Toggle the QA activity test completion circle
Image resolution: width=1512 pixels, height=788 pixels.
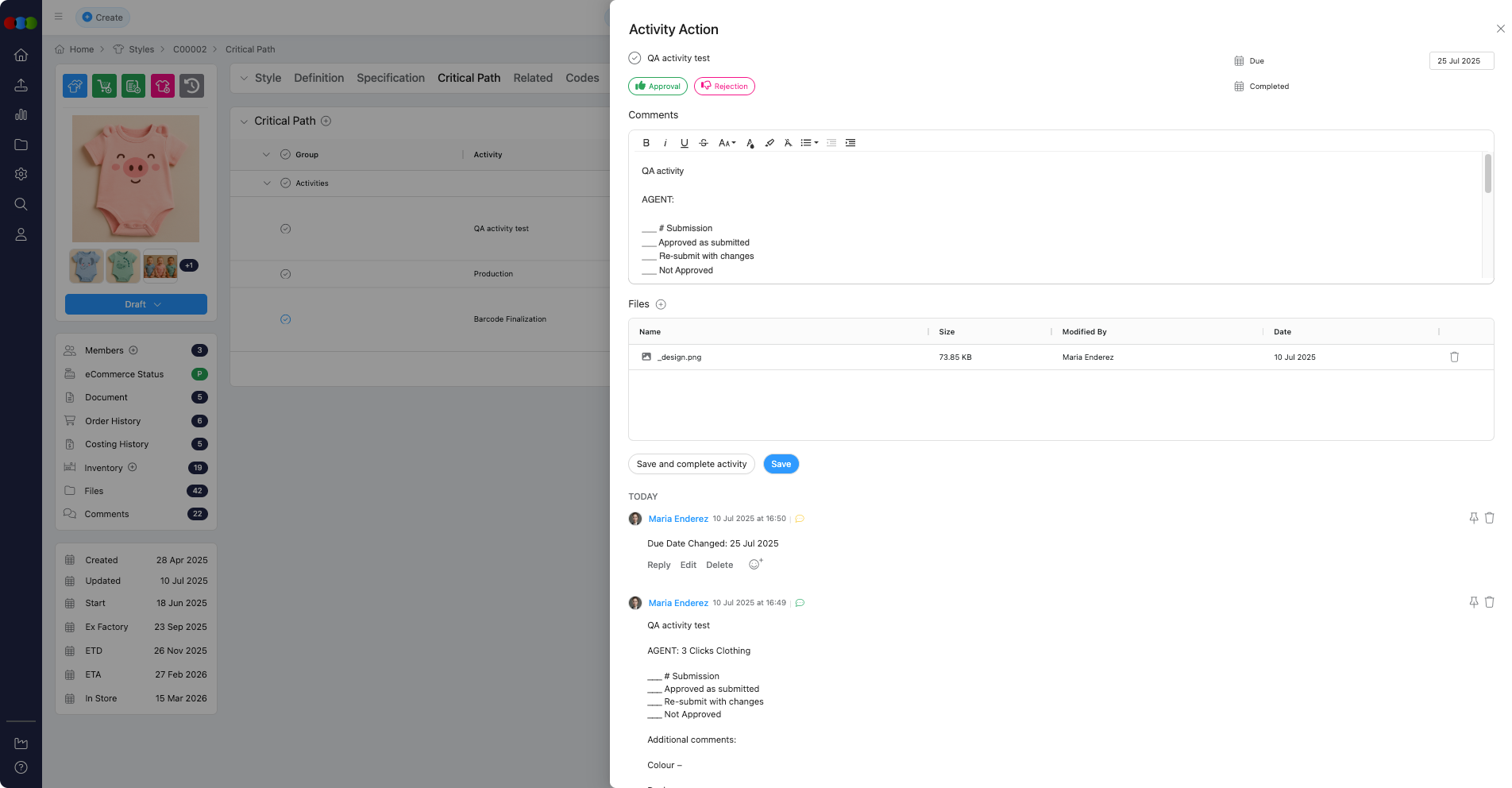[634, 58]
